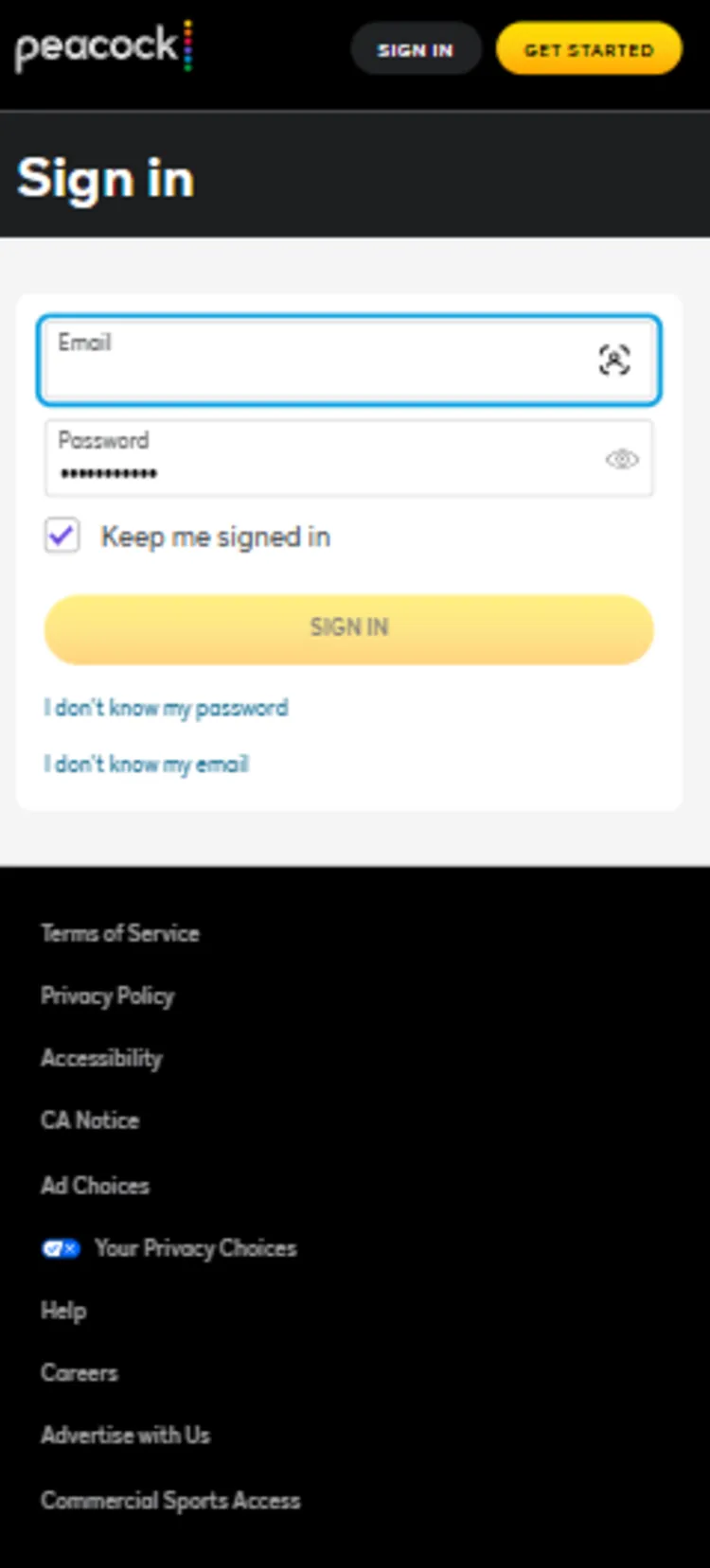This screenshot has width=710, height=1568.
Task: Select Advertise with Us link
Action: [125, 1436]
